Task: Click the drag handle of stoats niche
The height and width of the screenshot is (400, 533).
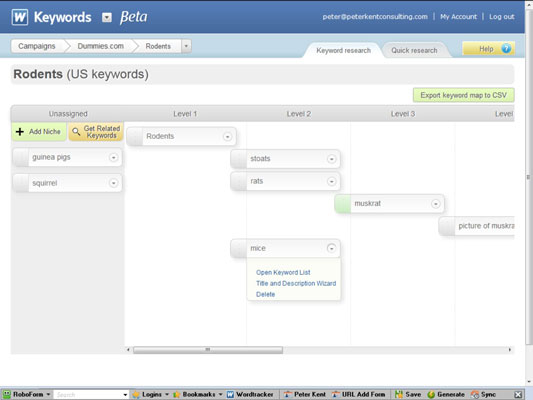Action: pos(239,159)
